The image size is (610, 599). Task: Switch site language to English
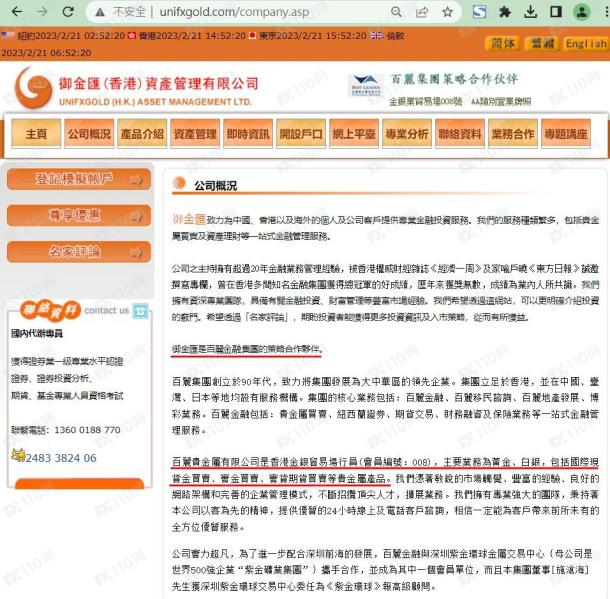pyautogui.click(x=585, y=44)
